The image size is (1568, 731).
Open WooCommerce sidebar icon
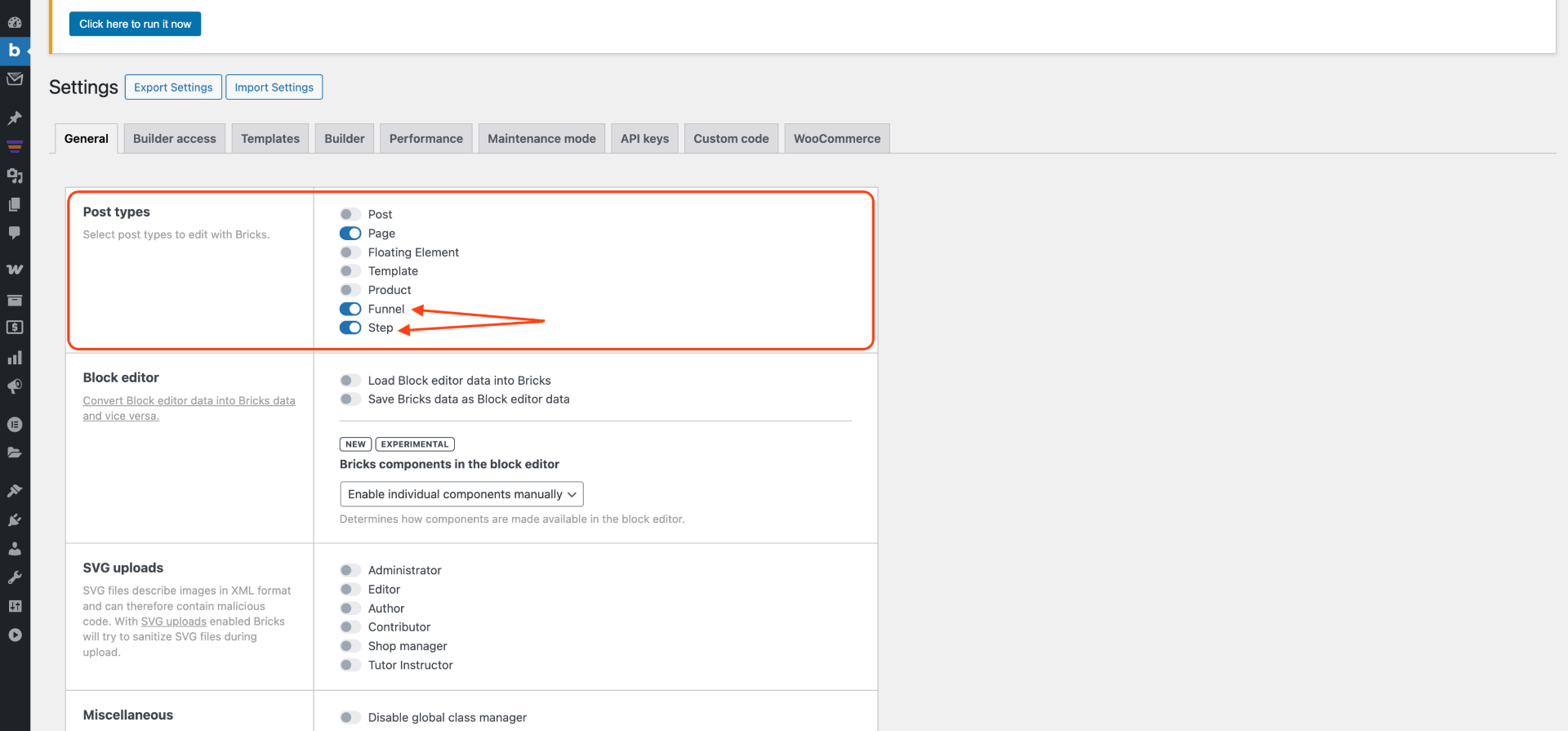[15, 270]
